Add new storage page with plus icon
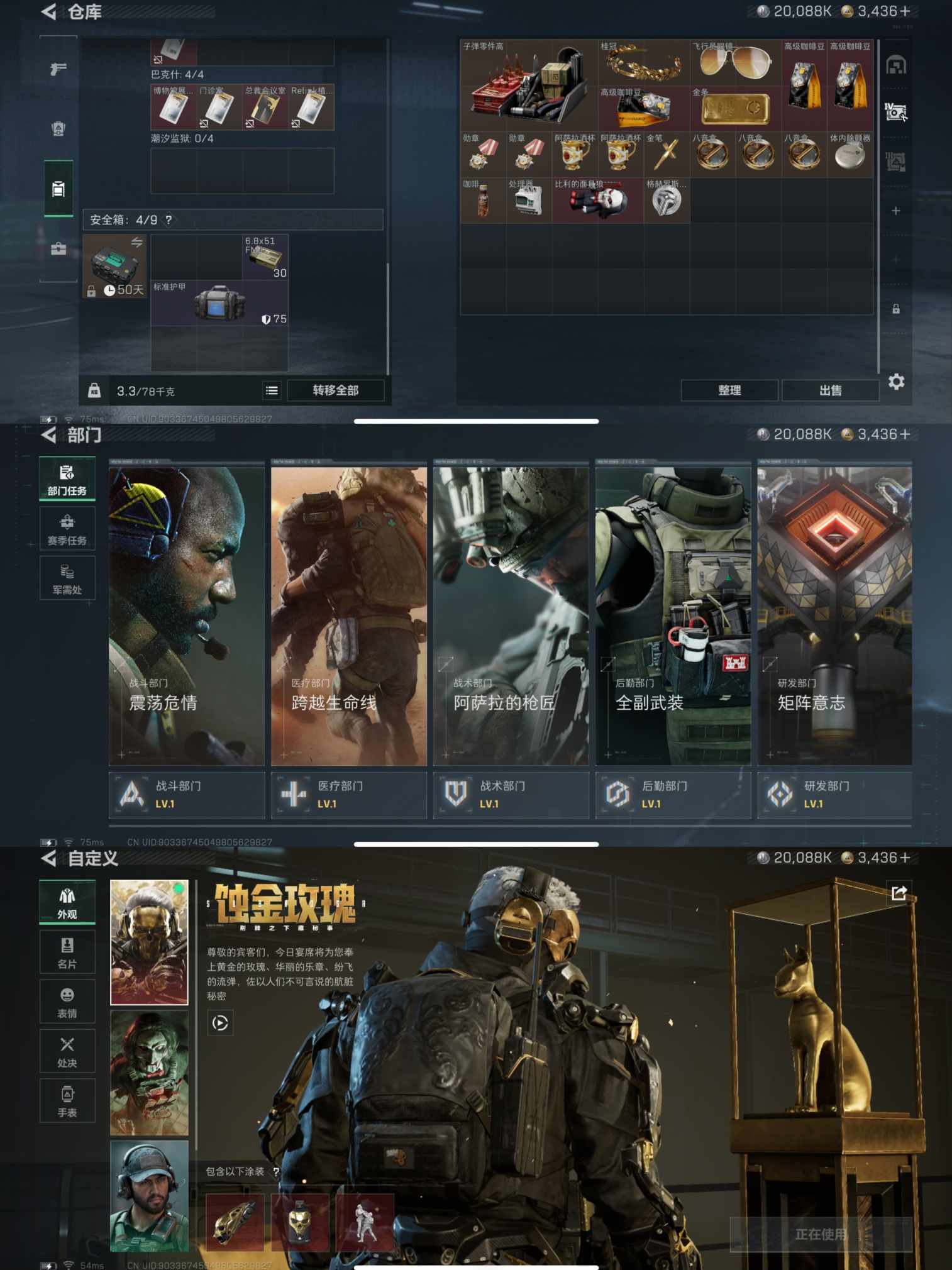The height and width of the screenshot is (1270, 952). pyautogui.click(x=896, y=211)
